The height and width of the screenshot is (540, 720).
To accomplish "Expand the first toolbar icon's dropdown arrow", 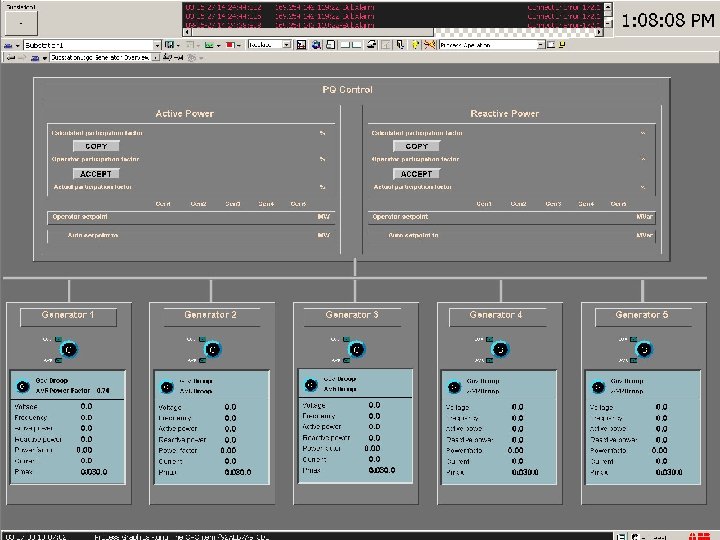I will (x=17, y=45).
